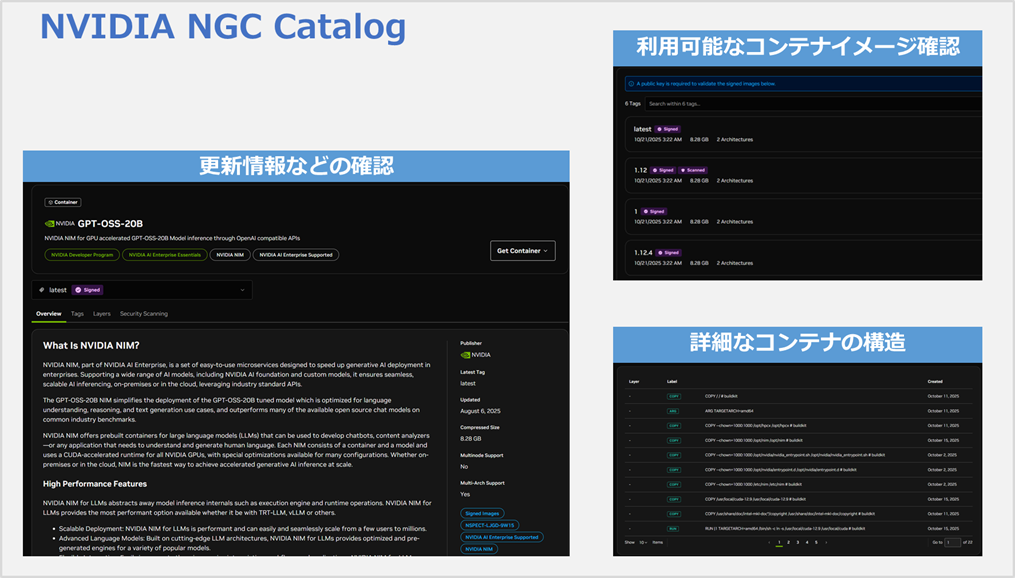Click the Container type badge icon
Viewport: 1015px width, 578px height.
pyautogui.click(x=50, y=202)
